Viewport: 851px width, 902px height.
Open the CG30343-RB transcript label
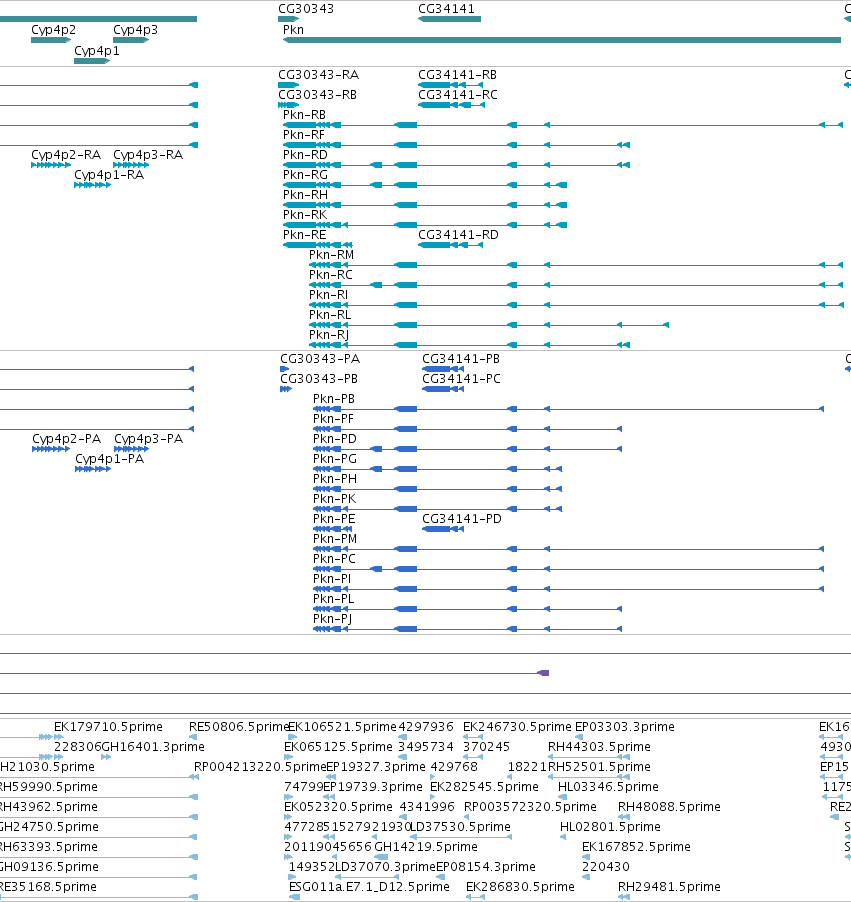coord(318,95)
